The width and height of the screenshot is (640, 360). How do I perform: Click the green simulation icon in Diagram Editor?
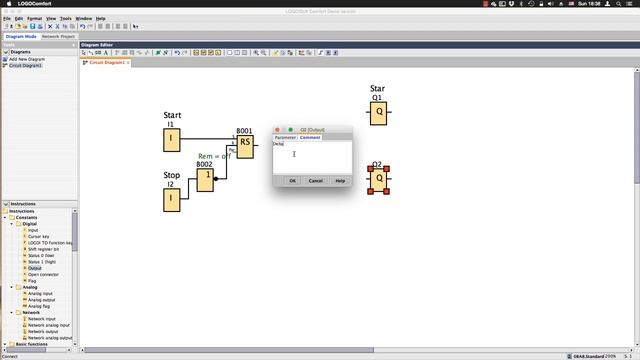[x=158, y=53]
